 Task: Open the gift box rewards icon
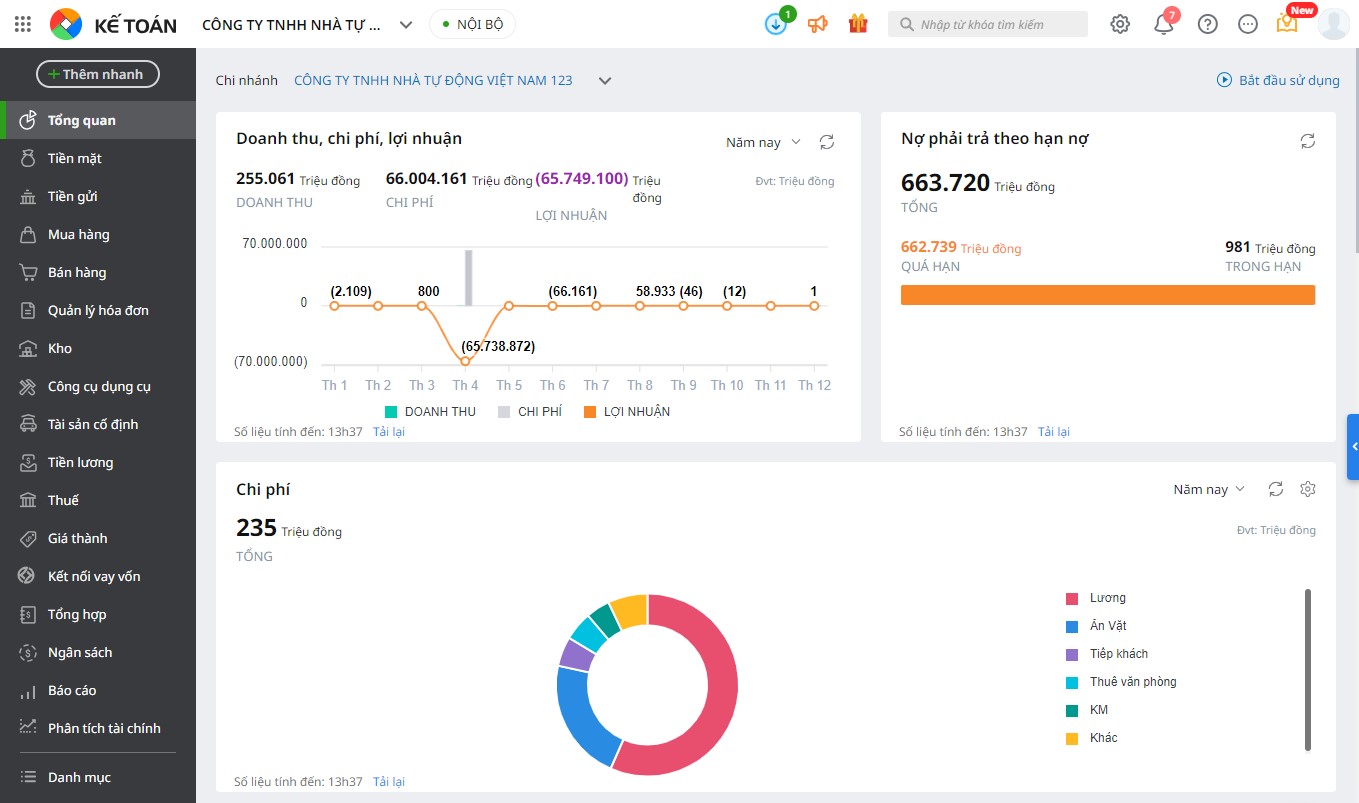coord(858,24)
